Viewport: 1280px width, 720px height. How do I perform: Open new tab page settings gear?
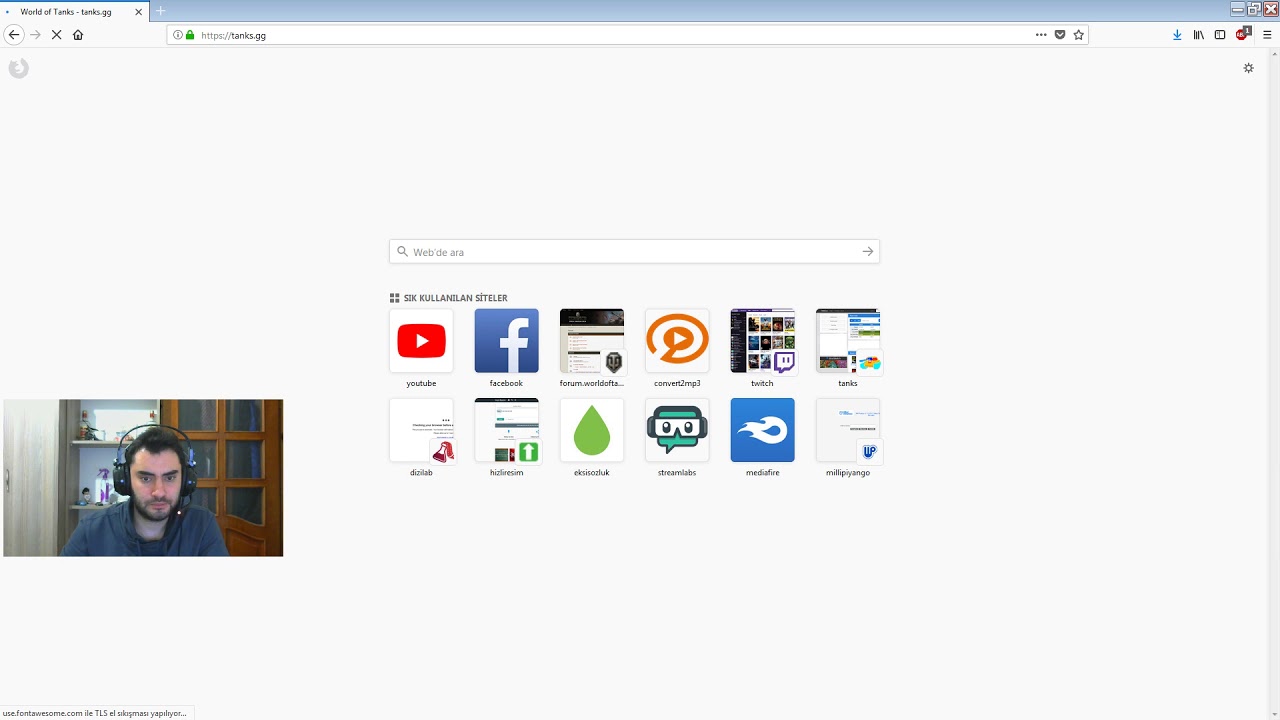(1248, 68)
